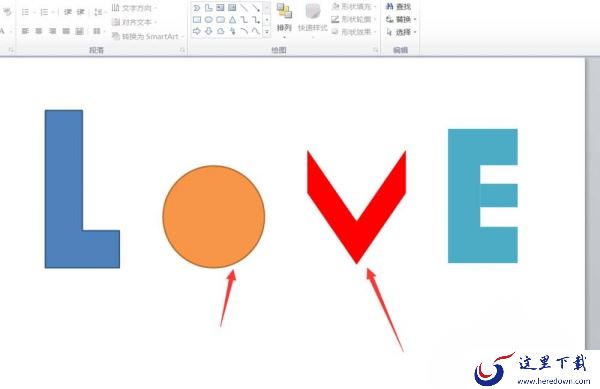Open Text Direction (文字方向) dropdown

pos(134,8)
